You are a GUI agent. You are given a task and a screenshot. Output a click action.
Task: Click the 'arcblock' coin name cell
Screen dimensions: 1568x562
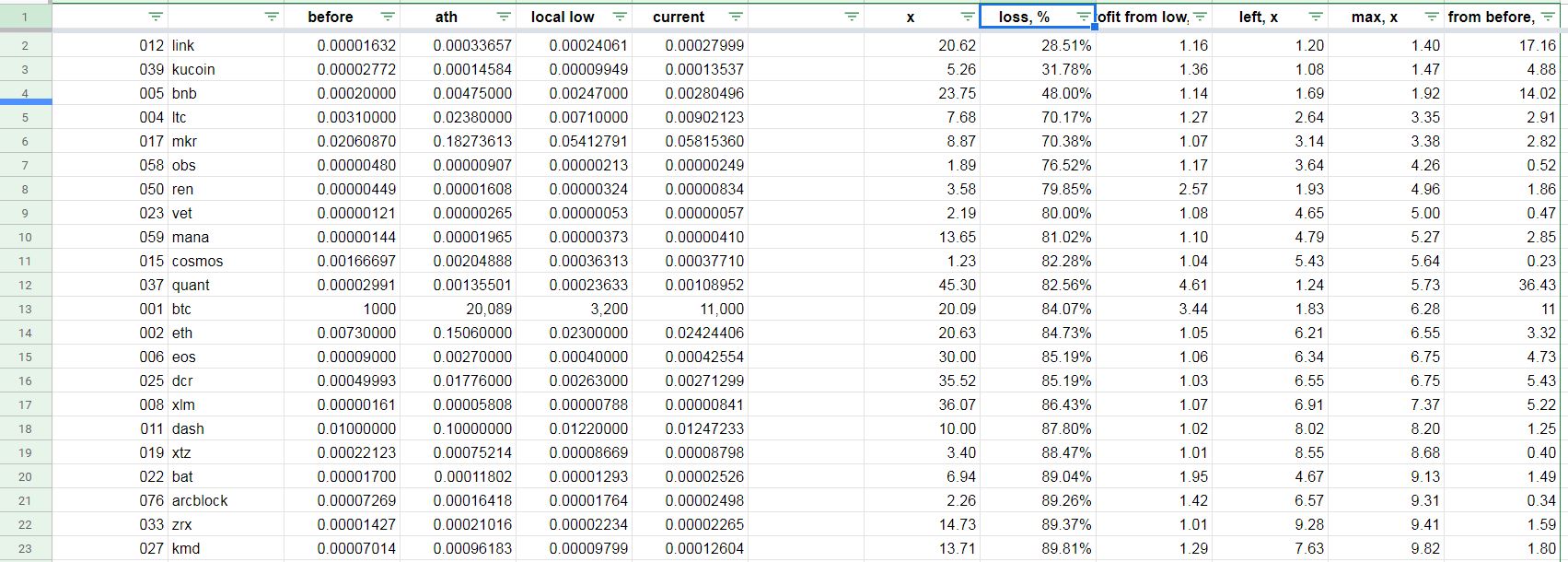[x=226, y=500]
